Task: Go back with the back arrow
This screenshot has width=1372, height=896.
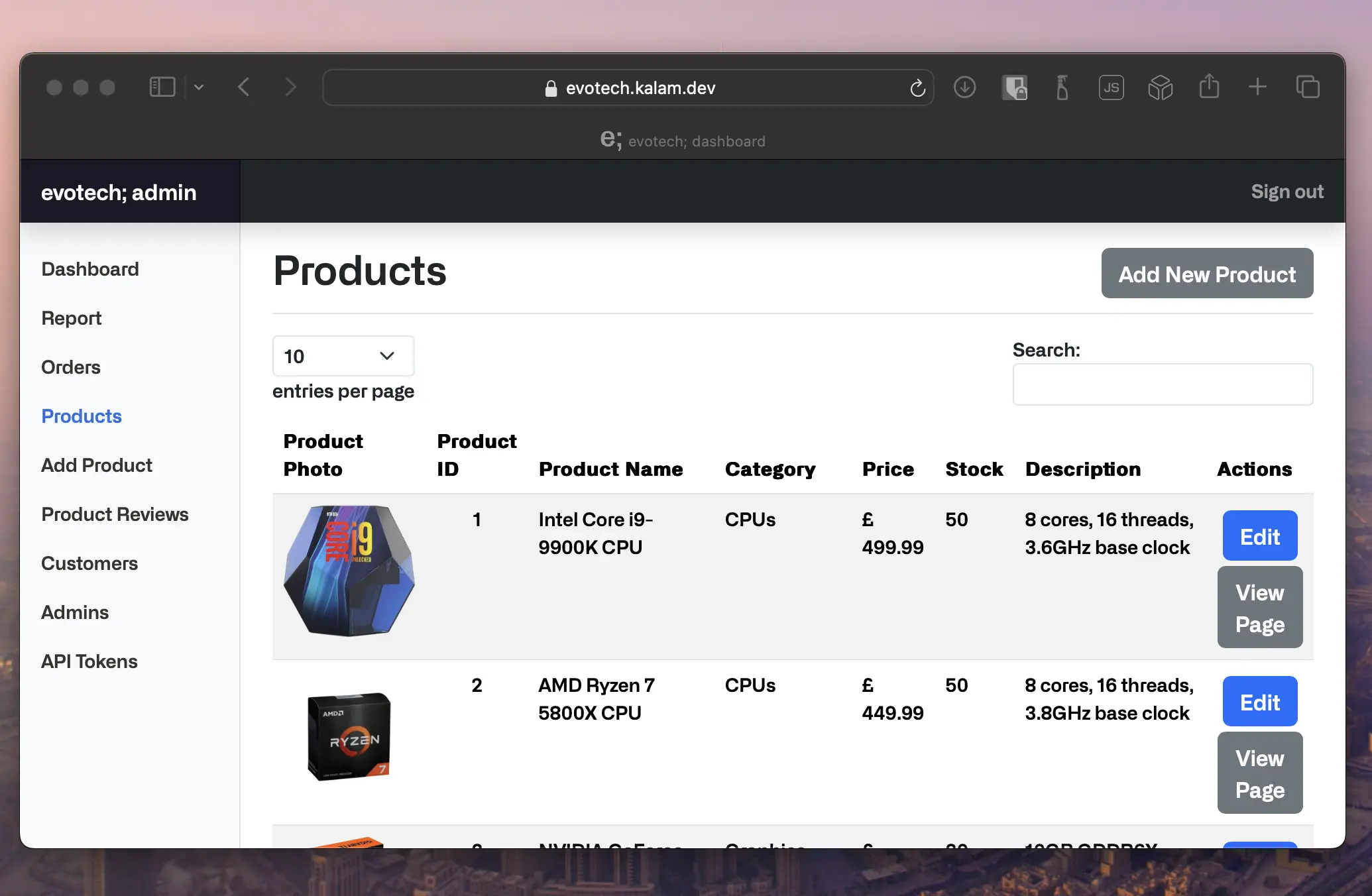Action: [x=244, y=87]
